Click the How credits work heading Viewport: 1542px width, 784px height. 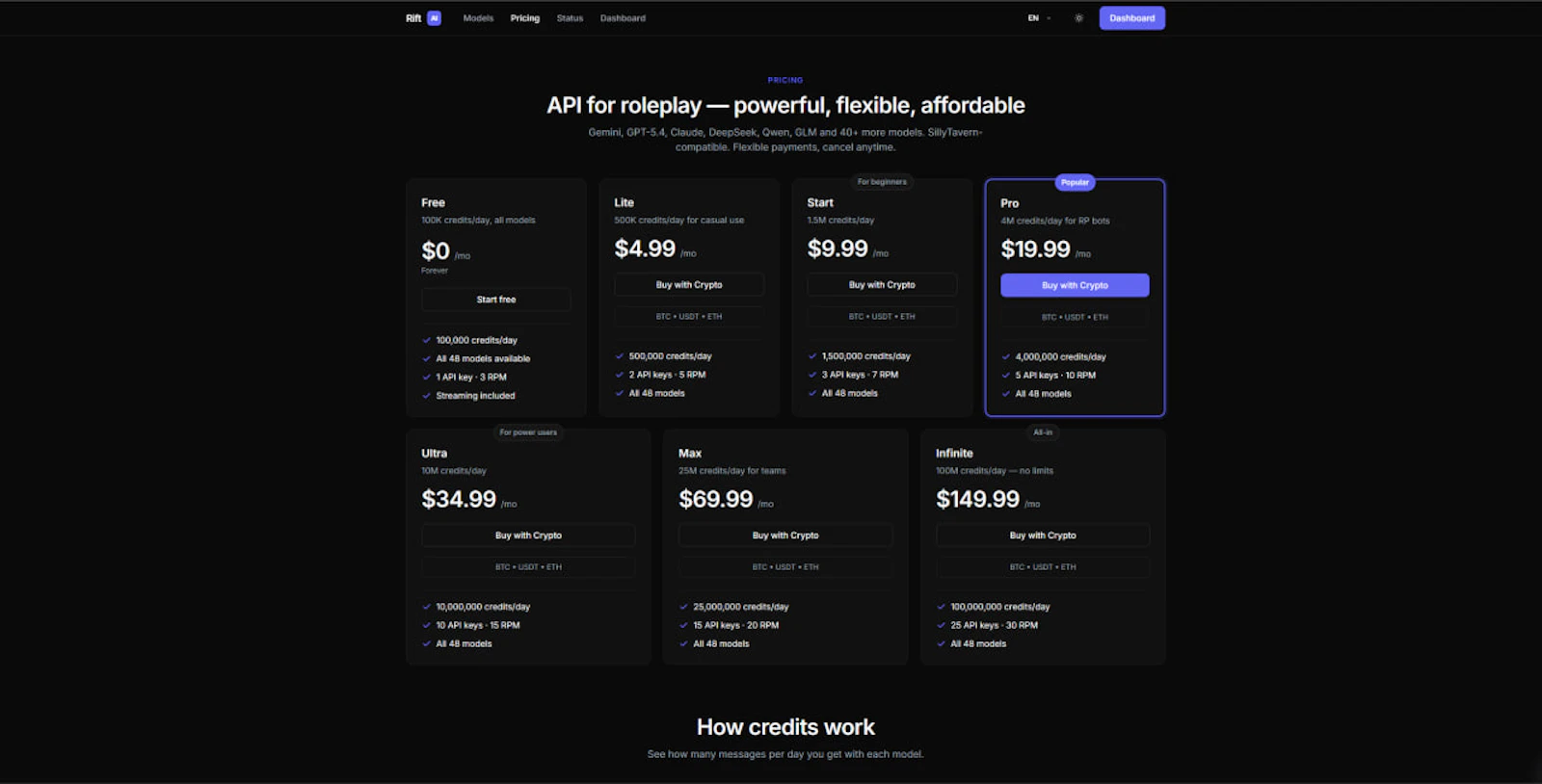pos(785,727)
